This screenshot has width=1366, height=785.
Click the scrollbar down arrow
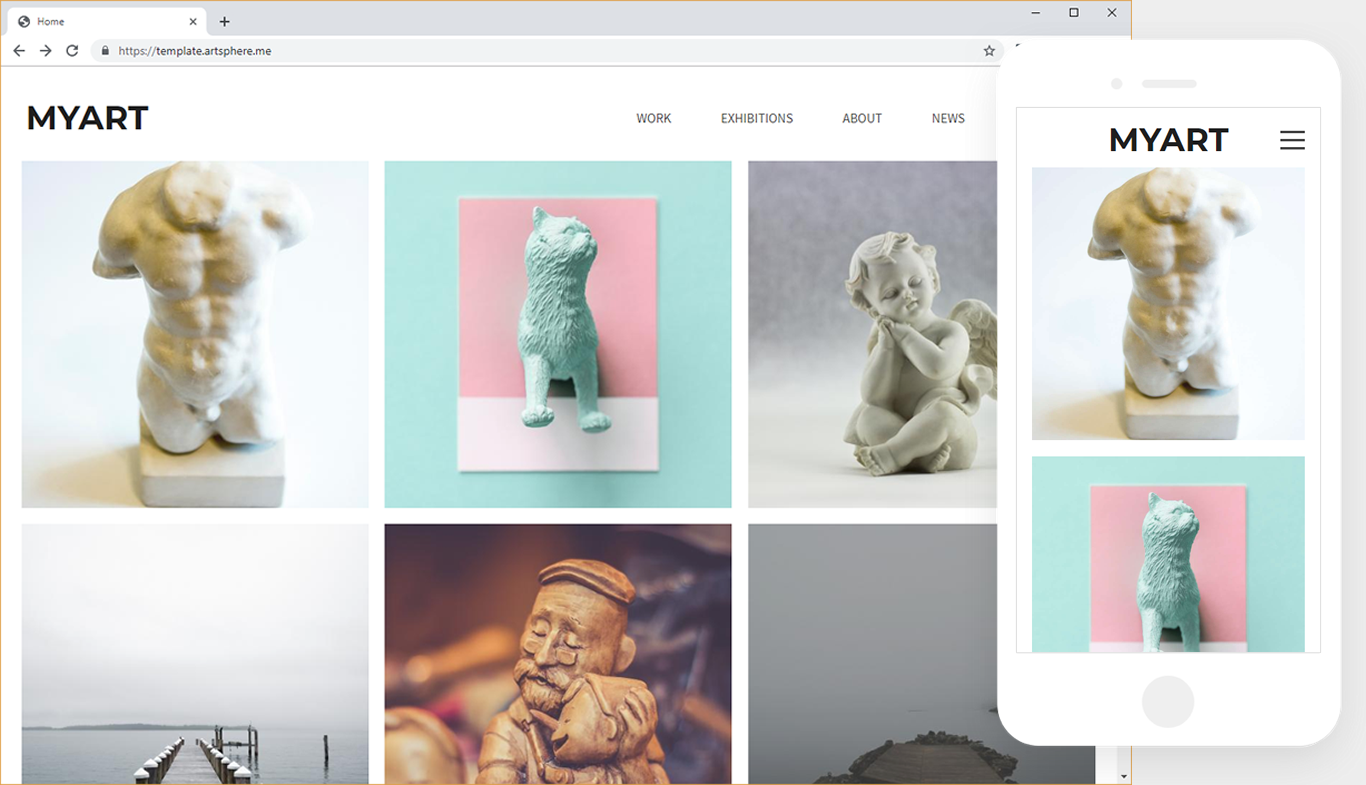coord(1123,776)
